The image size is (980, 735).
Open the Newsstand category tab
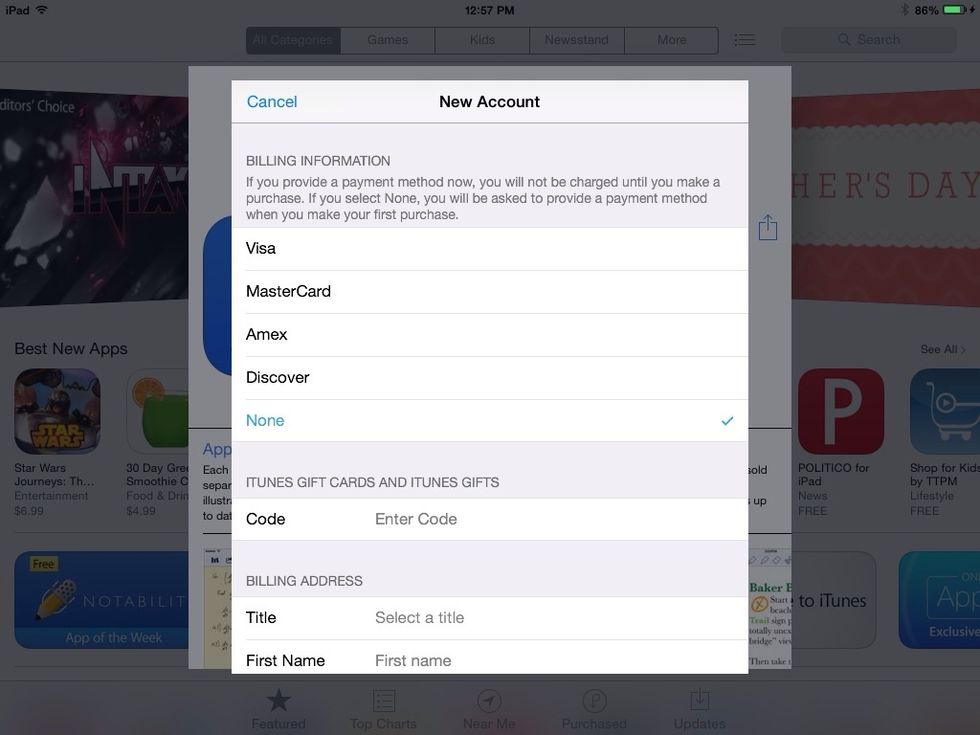(x=578, y=39)
